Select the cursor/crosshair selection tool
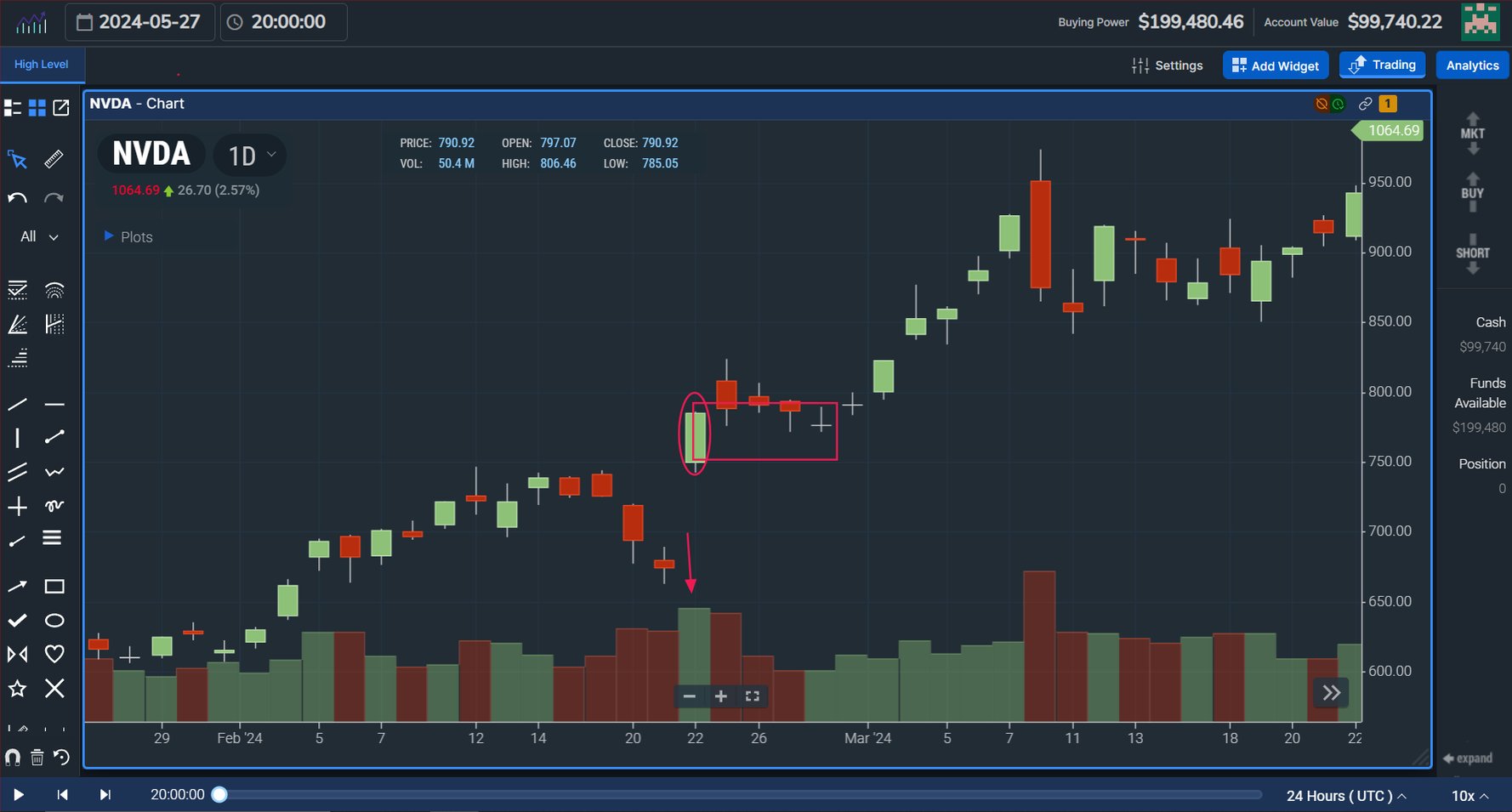The height and width of the screenshot is (812, 1512). tap(17, 160)
